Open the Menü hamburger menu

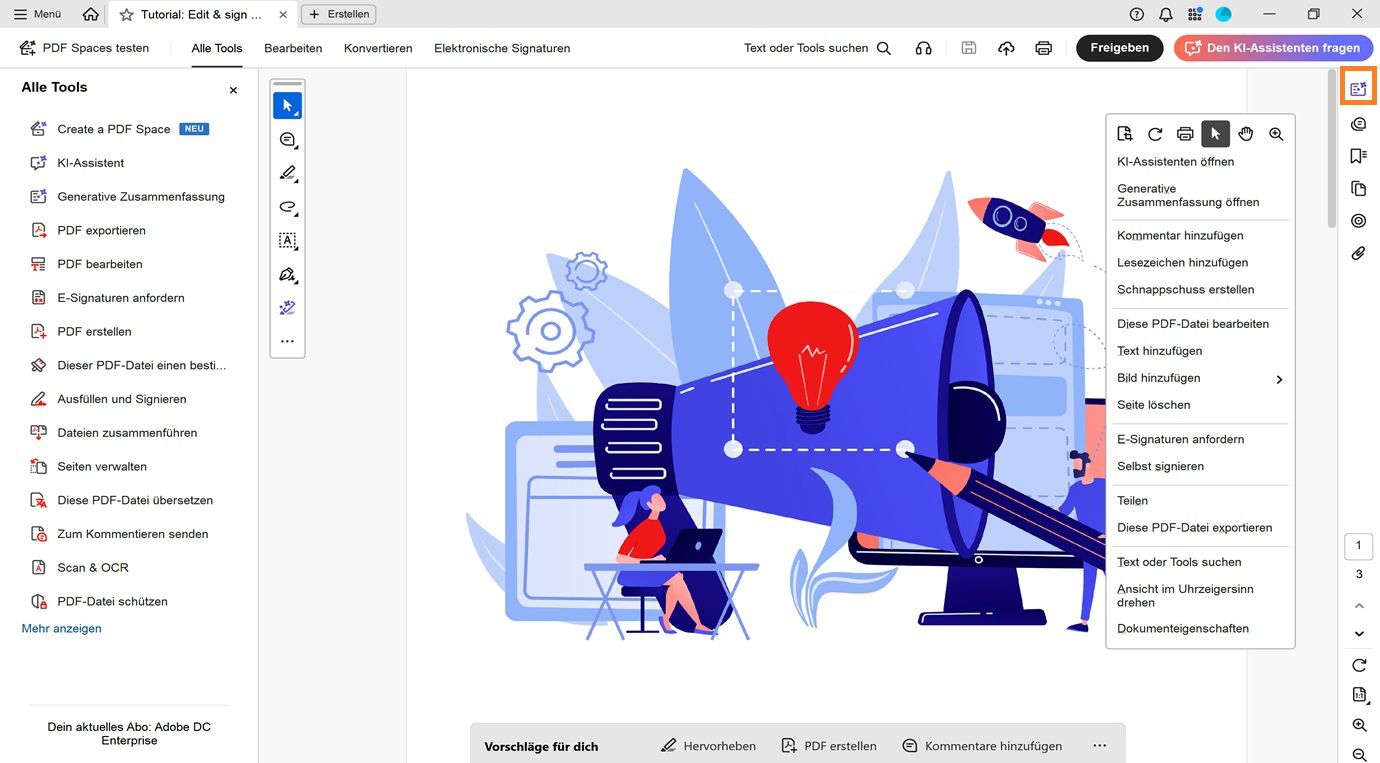(x=37, y=14)
